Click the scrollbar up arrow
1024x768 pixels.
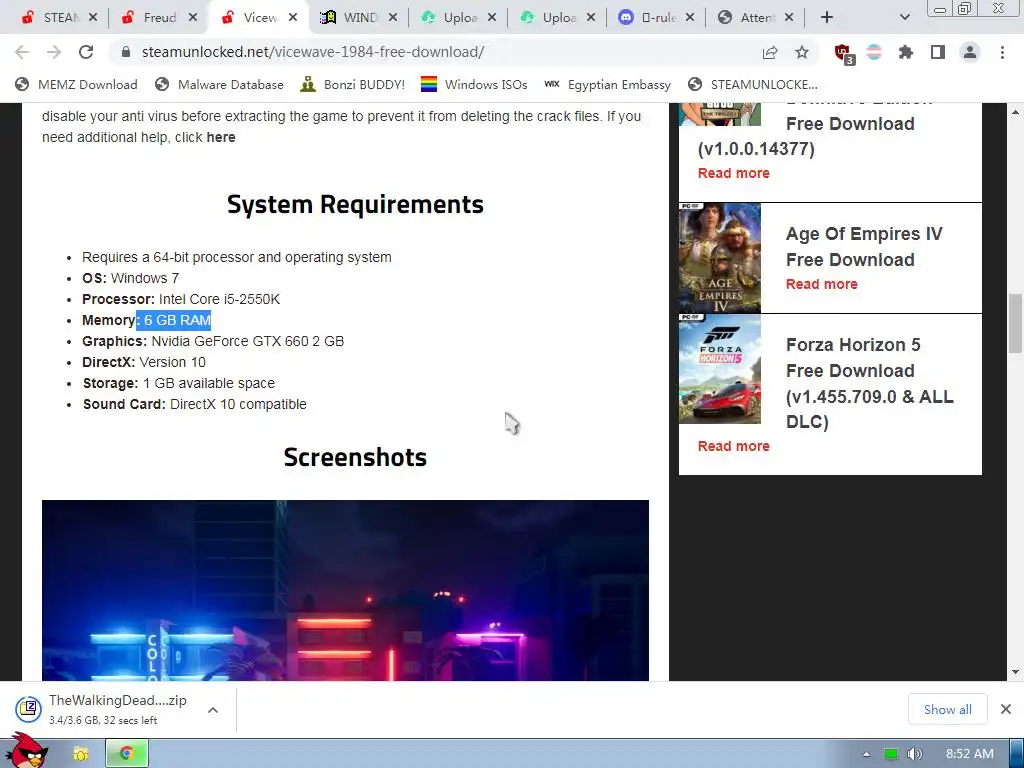(x=1016, y=112)
